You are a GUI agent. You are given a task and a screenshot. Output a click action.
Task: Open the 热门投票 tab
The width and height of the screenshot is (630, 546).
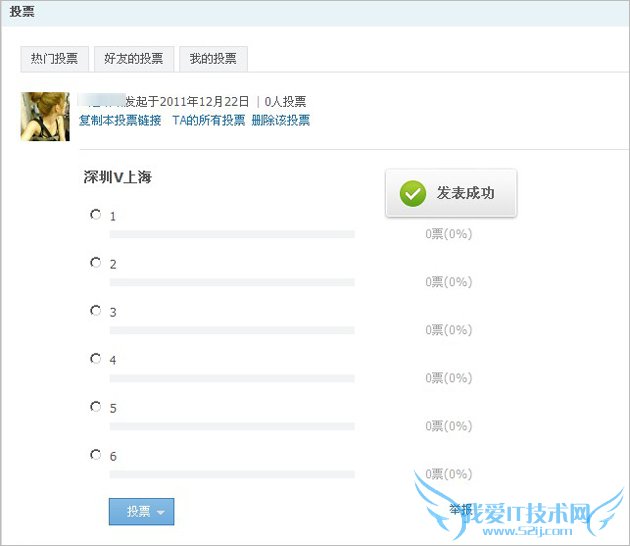[x=54, y=59]
